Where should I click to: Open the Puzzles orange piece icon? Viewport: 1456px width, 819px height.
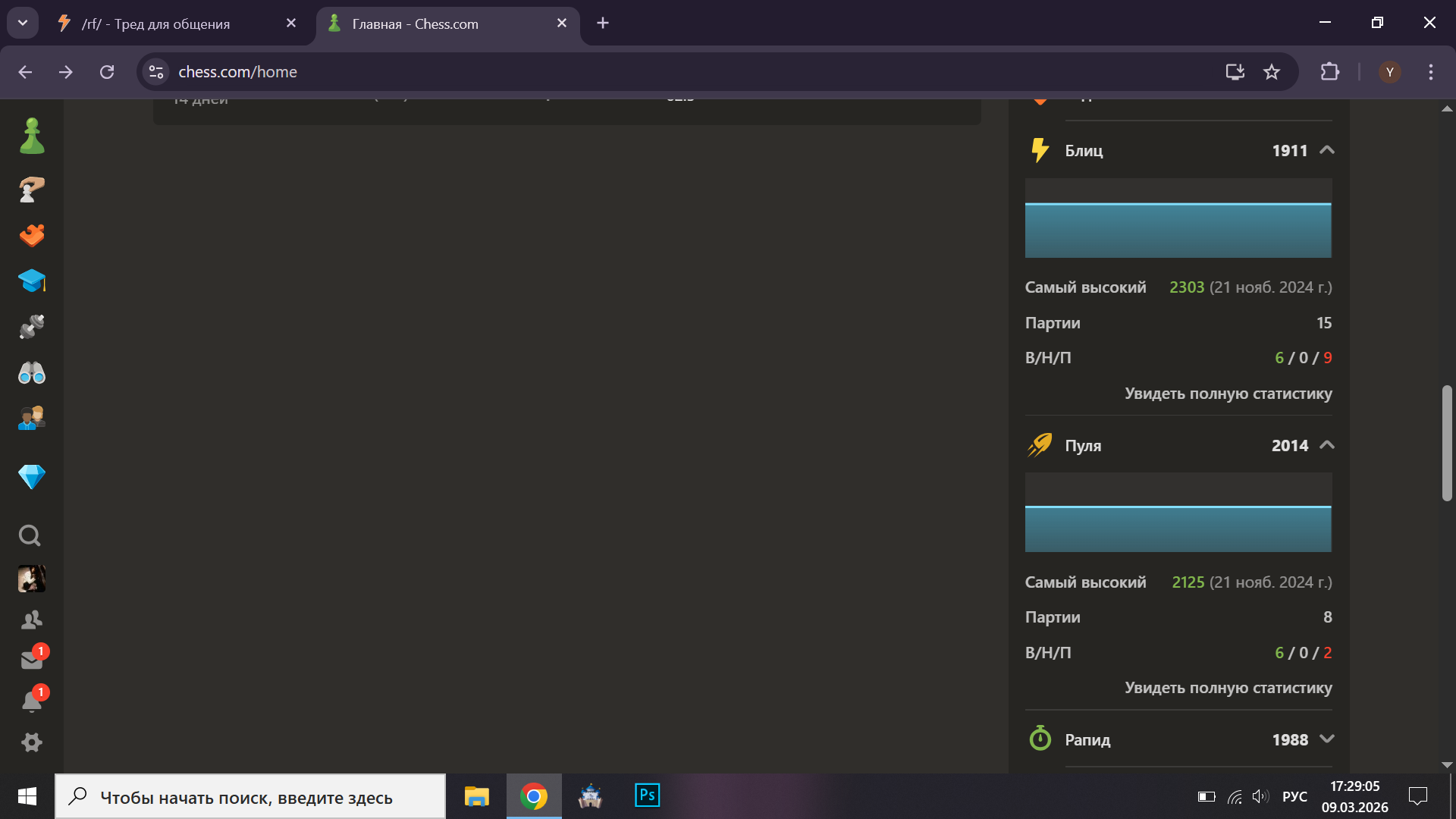pyautogui.click(x=32, y=236)
